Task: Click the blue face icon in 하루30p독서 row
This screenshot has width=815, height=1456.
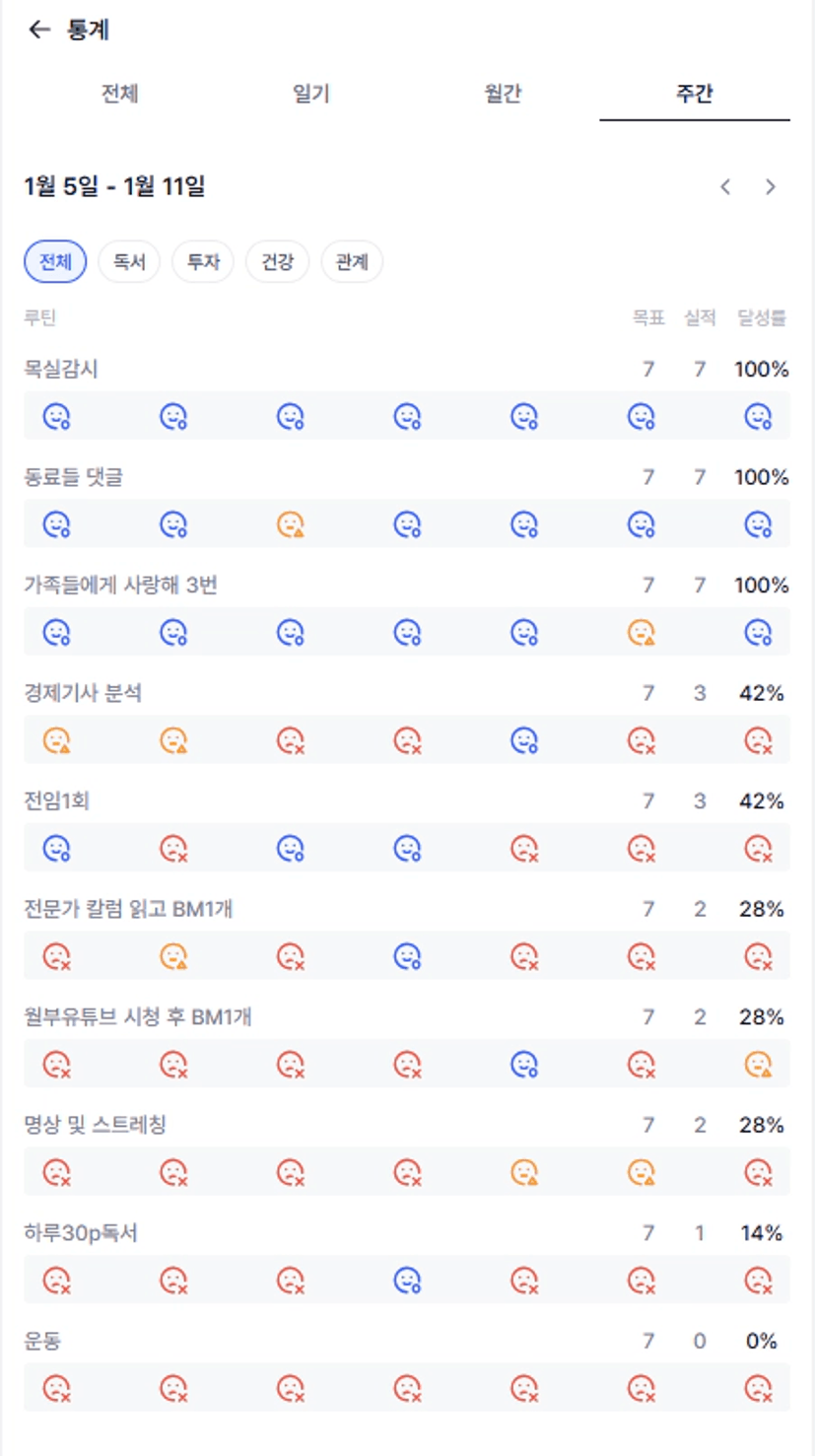Action: click(x=407, y=1281)
